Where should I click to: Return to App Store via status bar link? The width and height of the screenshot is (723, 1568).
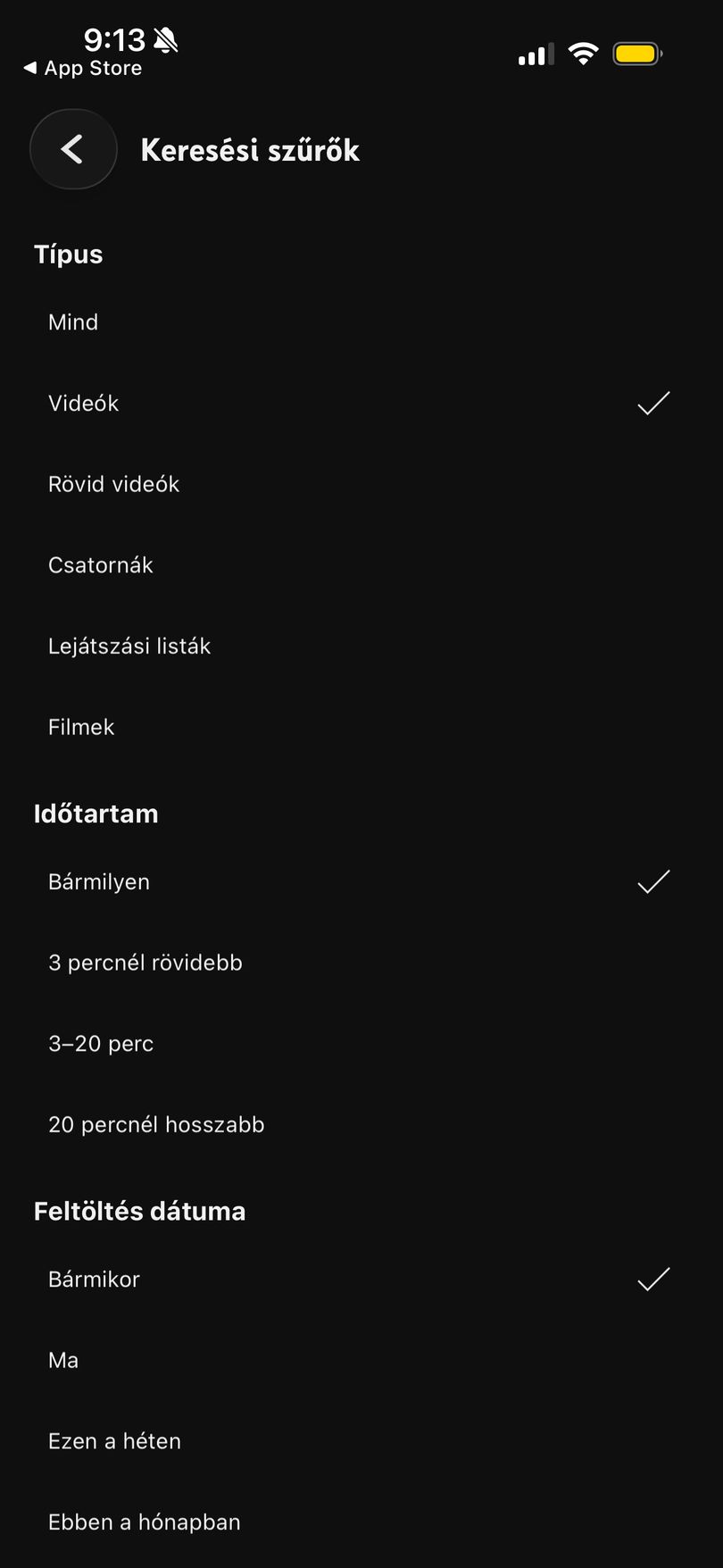click(82, 68)
